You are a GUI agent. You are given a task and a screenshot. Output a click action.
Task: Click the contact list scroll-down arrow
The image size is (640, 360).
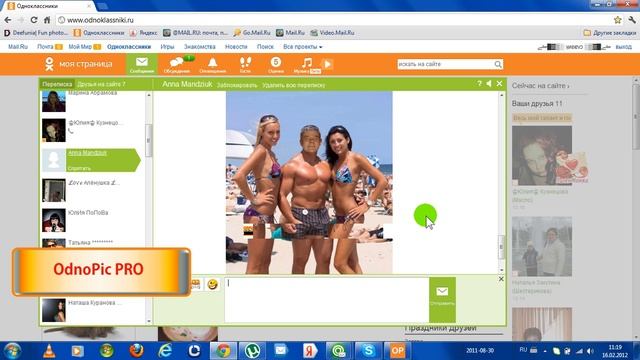tap(149, 321)
